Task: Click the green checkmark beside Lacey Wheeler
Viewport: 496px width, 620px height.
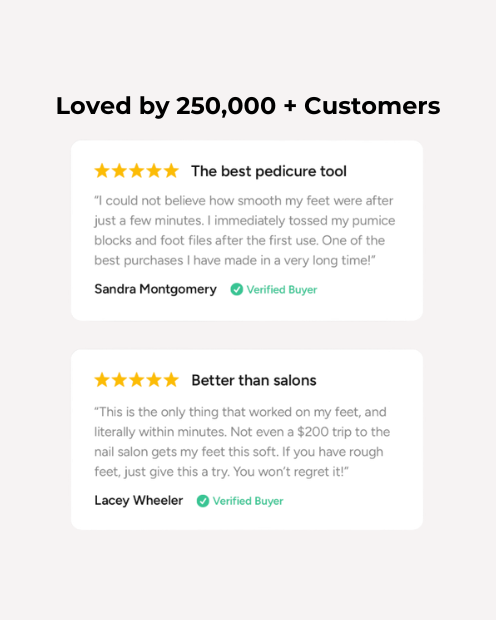Action: pyautogui.click(x=203, y=501)
